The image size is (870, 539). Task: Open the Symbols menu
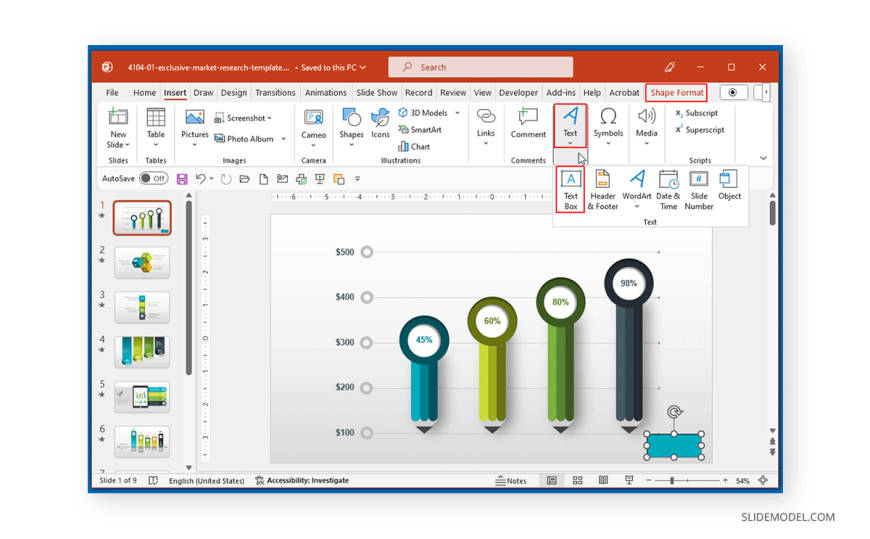(608, 127)
